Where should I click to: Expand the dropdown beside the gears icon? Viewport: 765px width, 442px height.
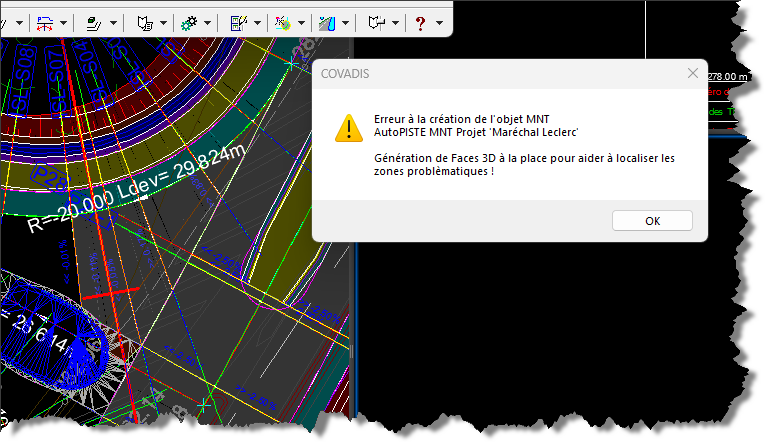(207, 23)
